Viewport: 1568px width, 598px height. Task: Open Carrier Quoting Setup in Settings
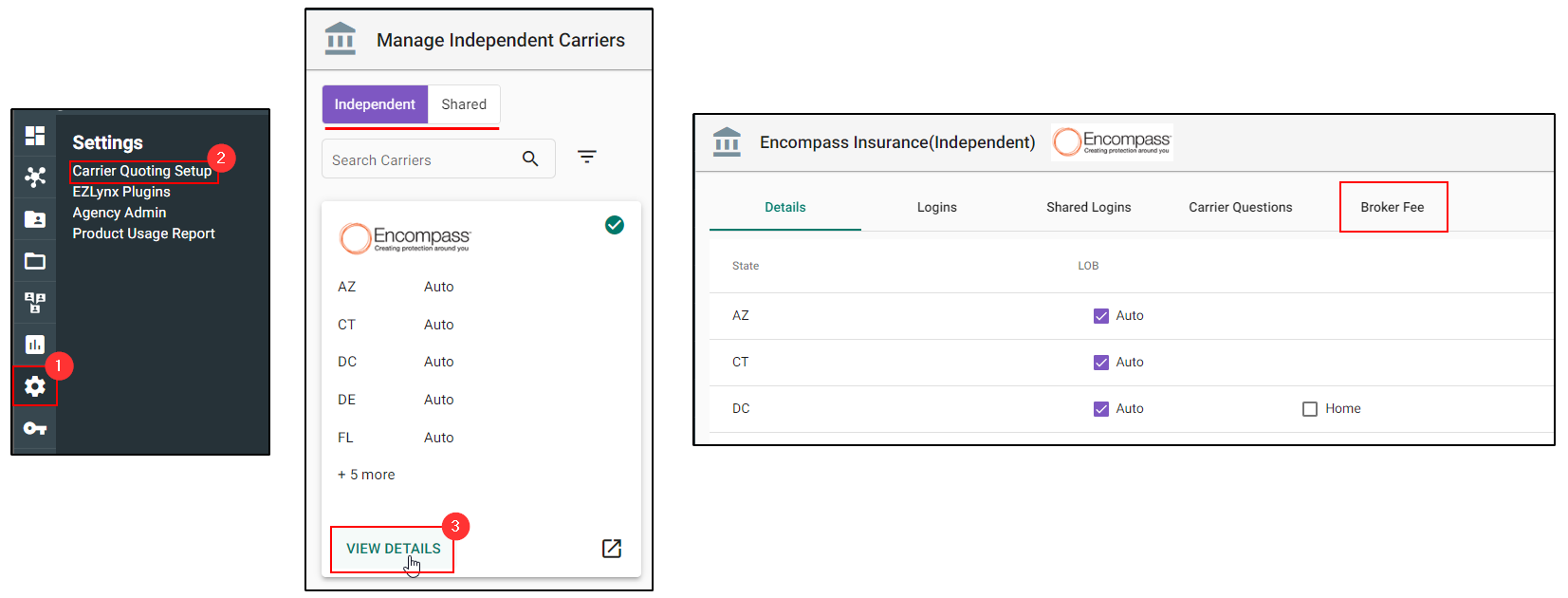(142, 171)
